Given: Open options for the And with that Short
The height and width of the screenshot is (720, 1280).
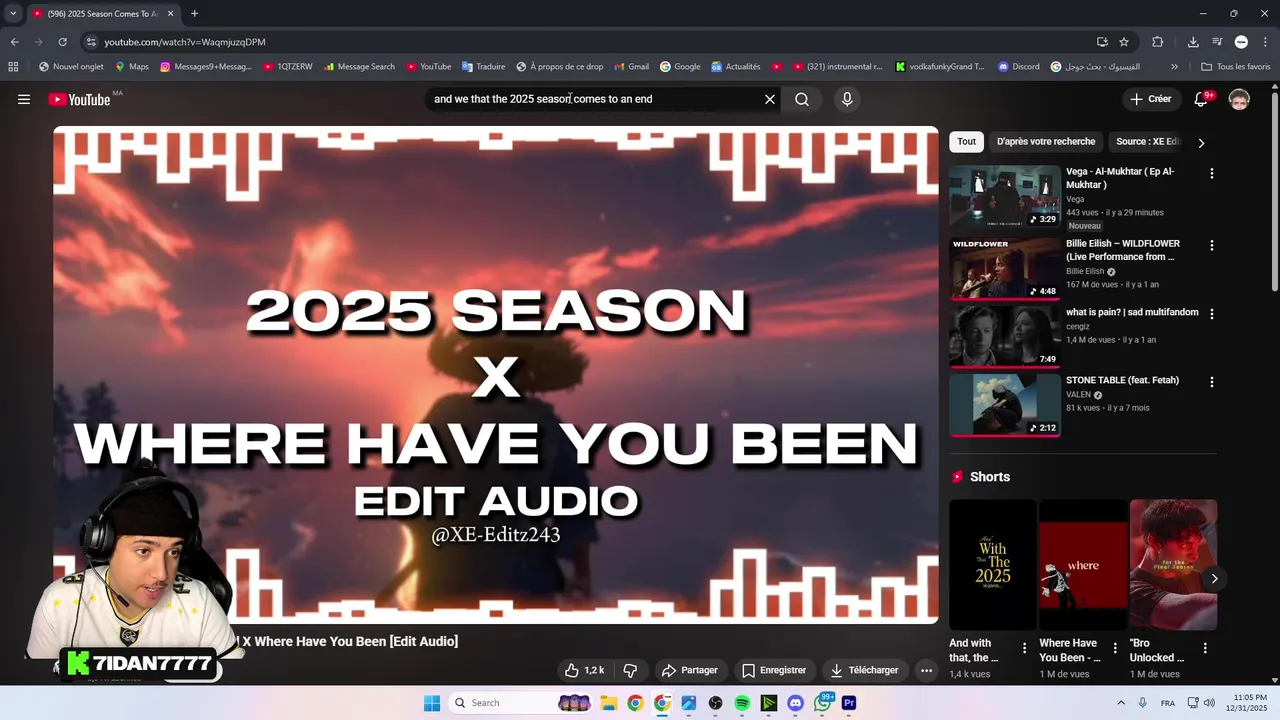Looking at the screenshot, I should click(1024, 648).
